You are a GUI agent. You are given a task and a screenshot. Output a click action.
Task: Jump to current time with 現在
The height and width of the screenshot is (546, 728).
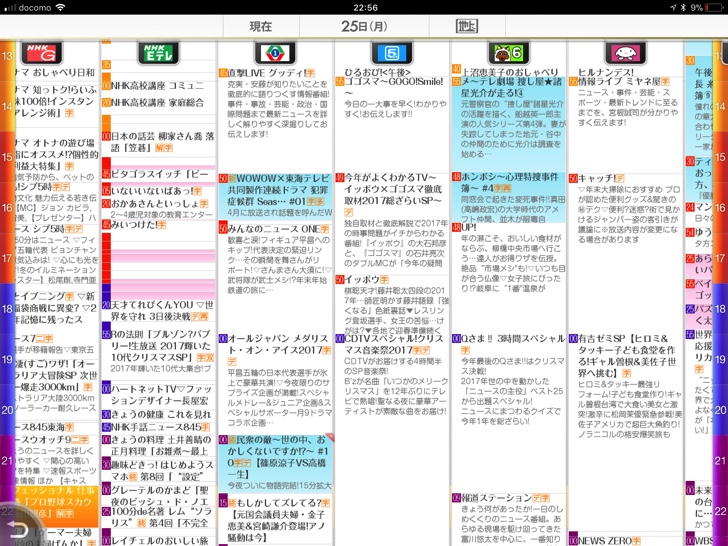pyautogui.click(x=260, y=26)
